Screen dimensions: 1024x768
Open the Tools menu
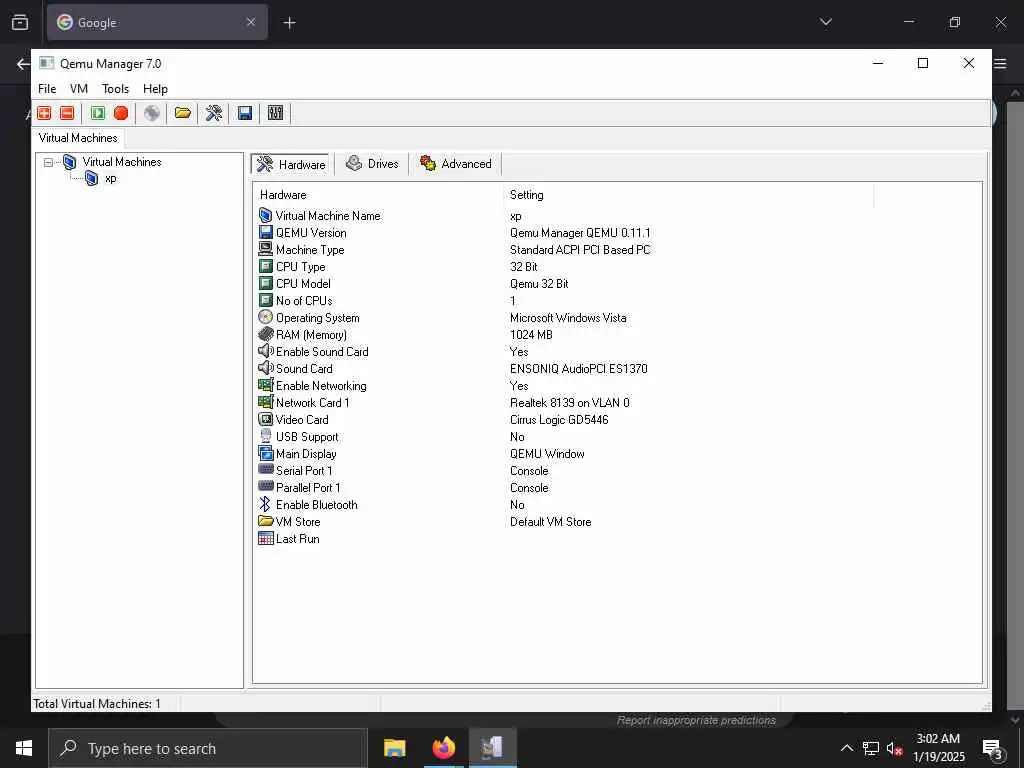click(116, 89)
